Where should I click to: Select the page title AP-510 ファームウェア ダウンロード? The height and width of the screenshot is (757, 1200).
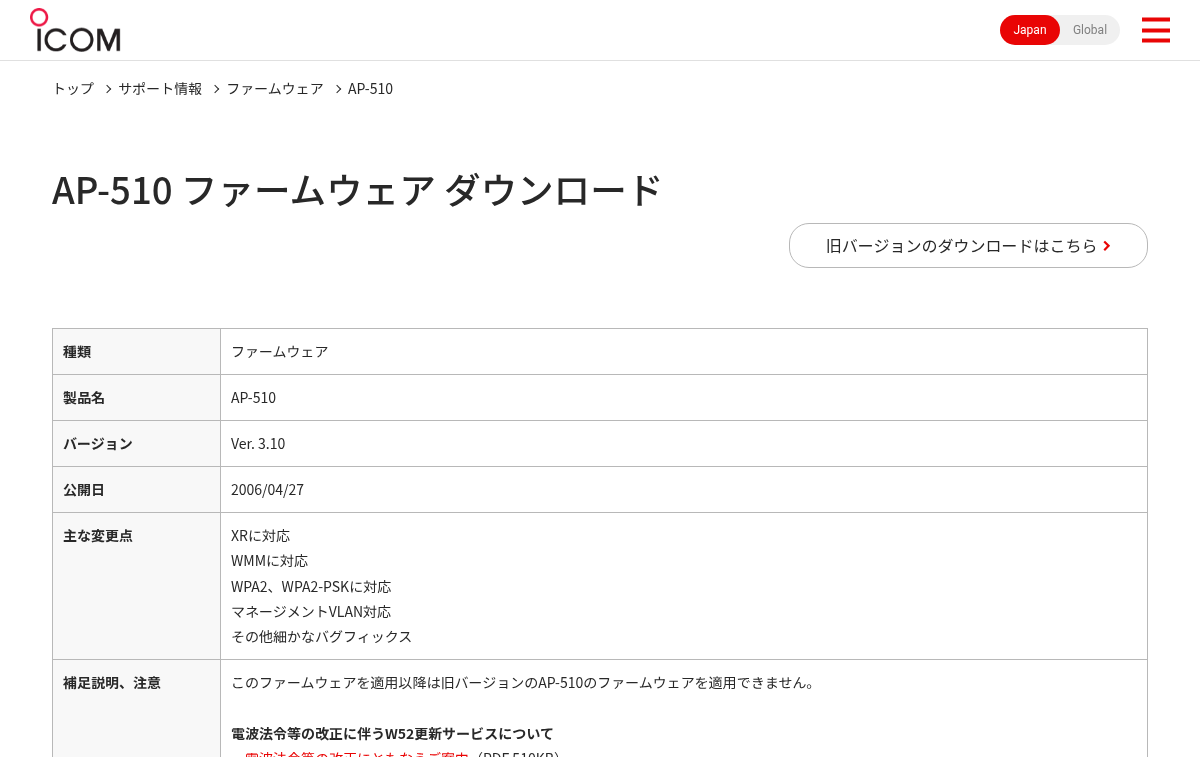357,190
